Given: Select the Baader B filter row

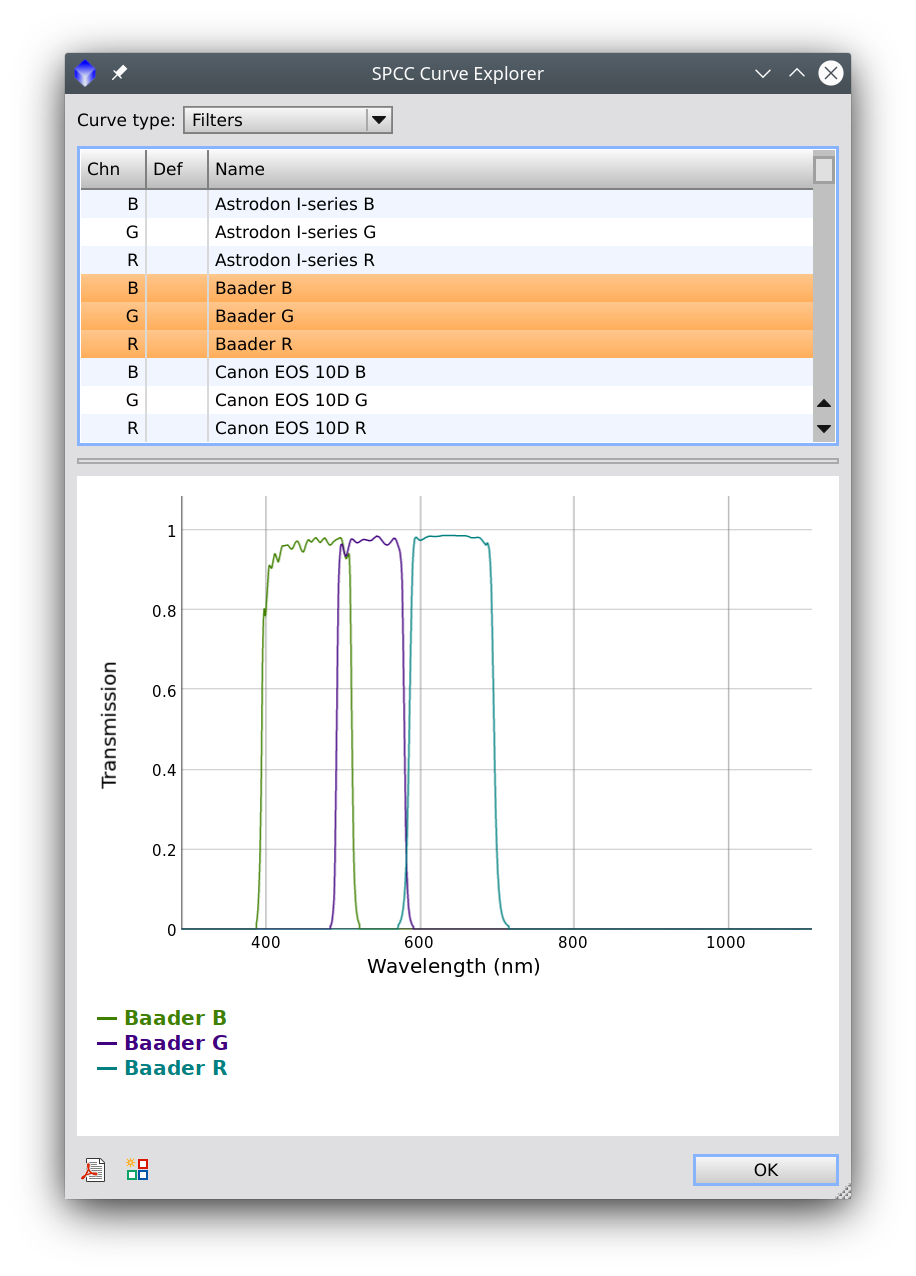Looking at the screenshot, I should (446, 288).
